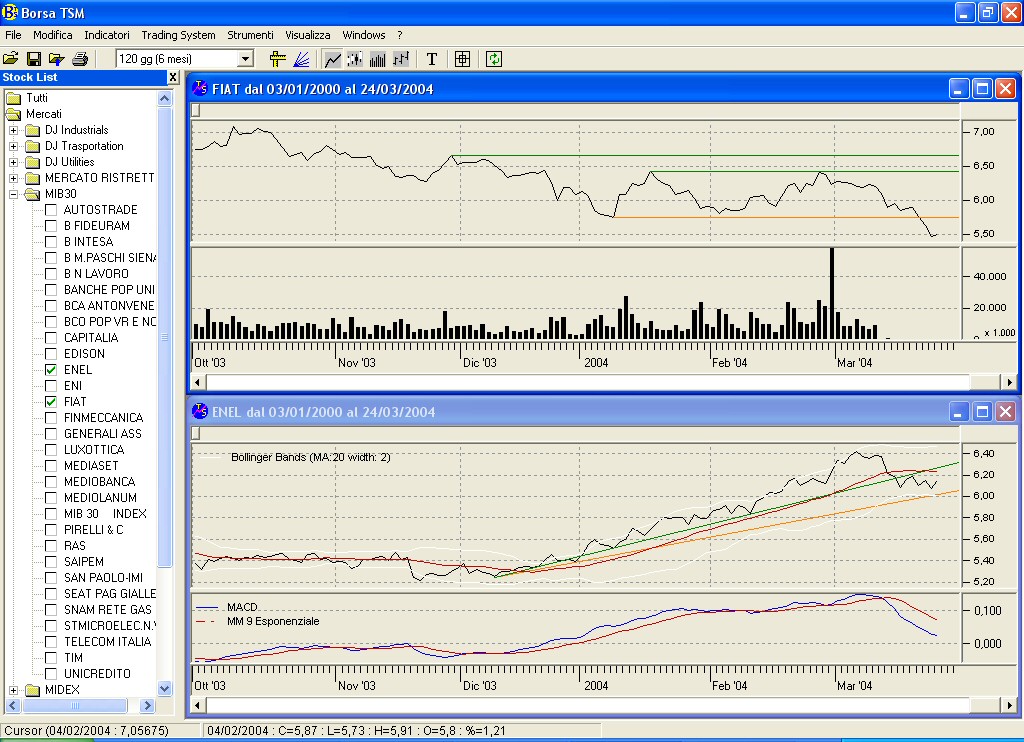Uncheck the ENEL checkbox
1024x742 pixels.
(51, 370)
